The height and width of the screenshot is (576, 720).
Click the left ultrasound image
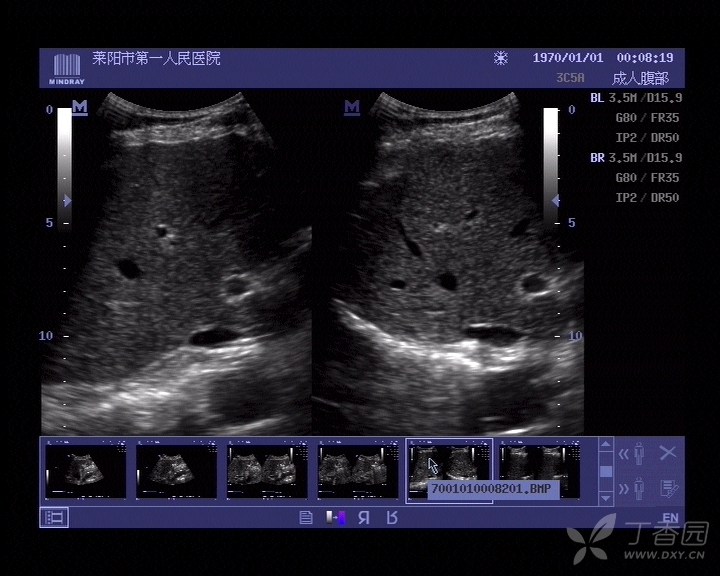coord(177,263)
